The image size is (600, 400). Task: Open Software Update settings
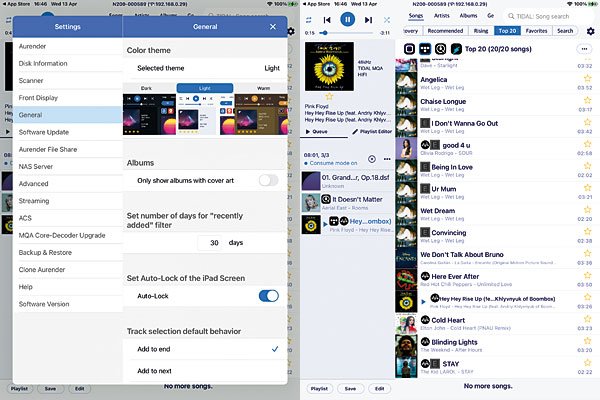tap(68, 132)
